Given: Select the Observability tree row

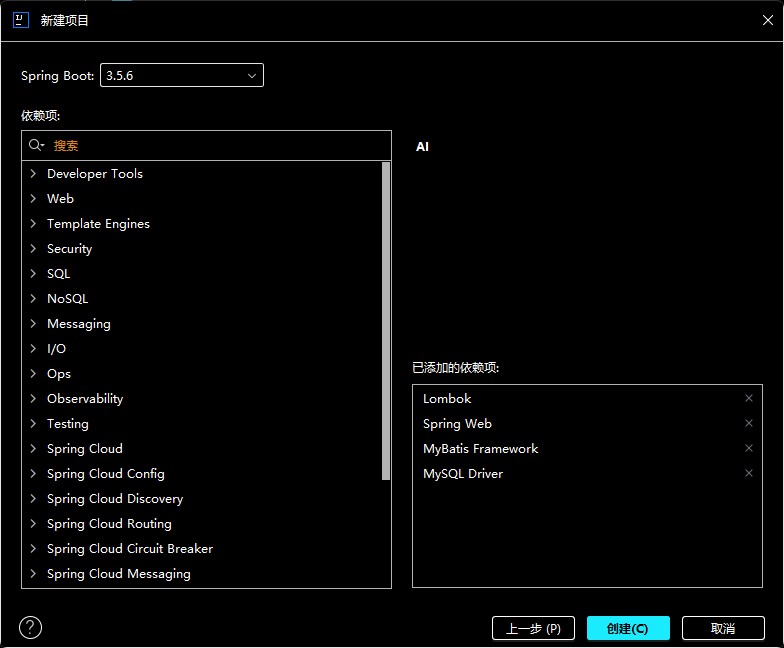Looking at the screenshot, I should tap(202, 398).
